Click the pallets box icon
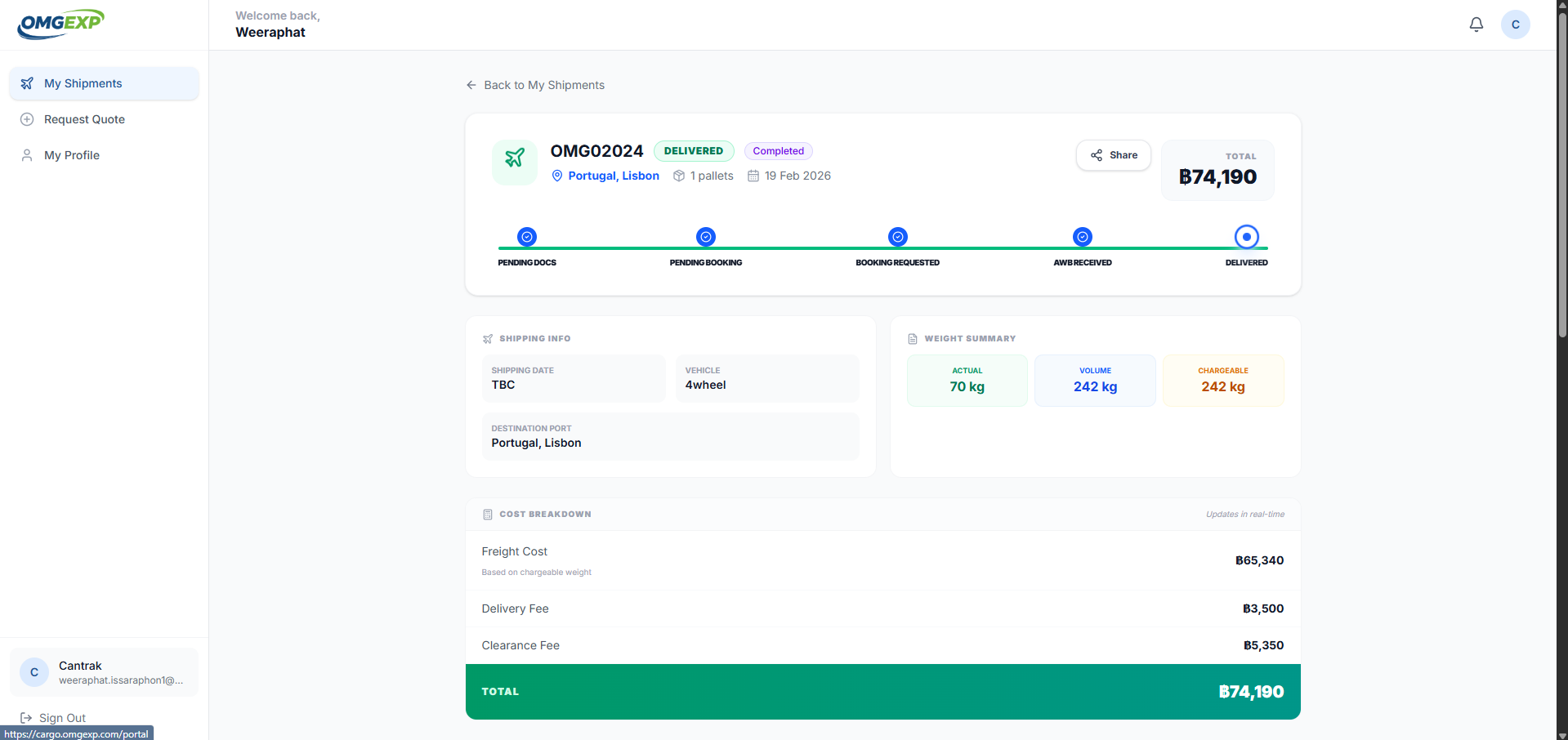1568x740 pixels. pos(679,176)
